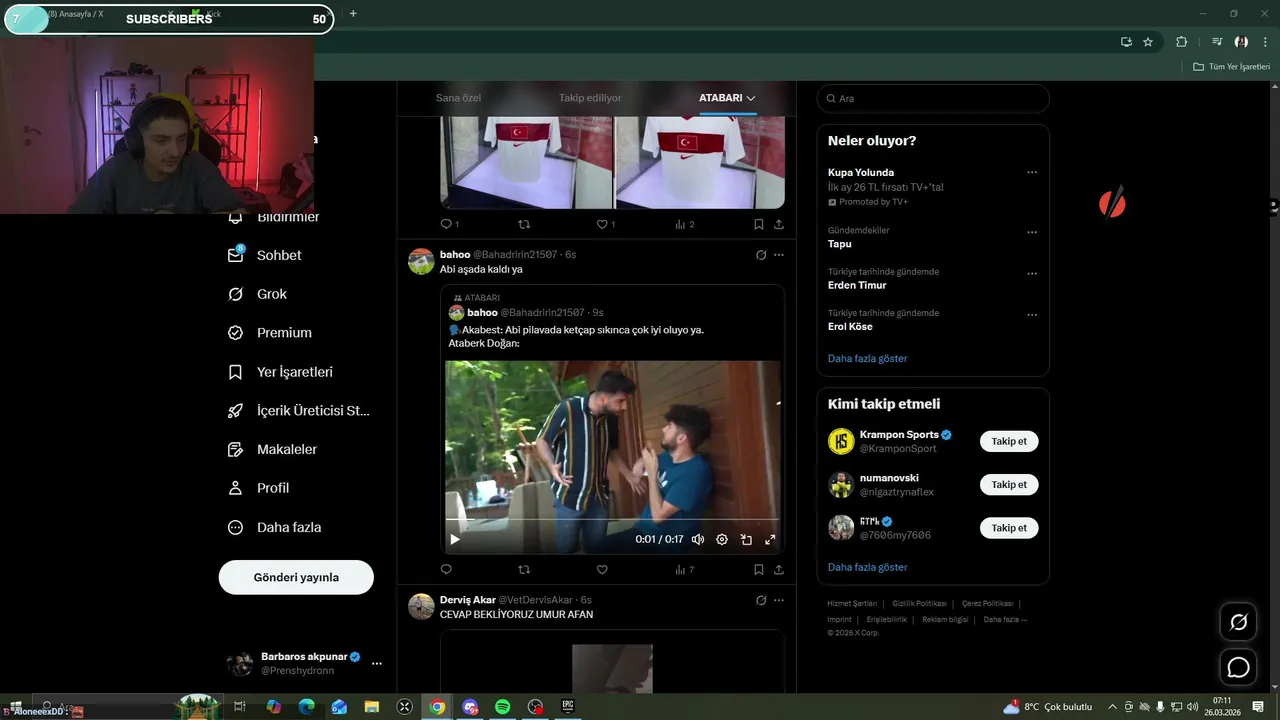Share the jersey photo post
Viewport: 1280px width, 720px height.
pyautogui.click(x=779, y=224)
